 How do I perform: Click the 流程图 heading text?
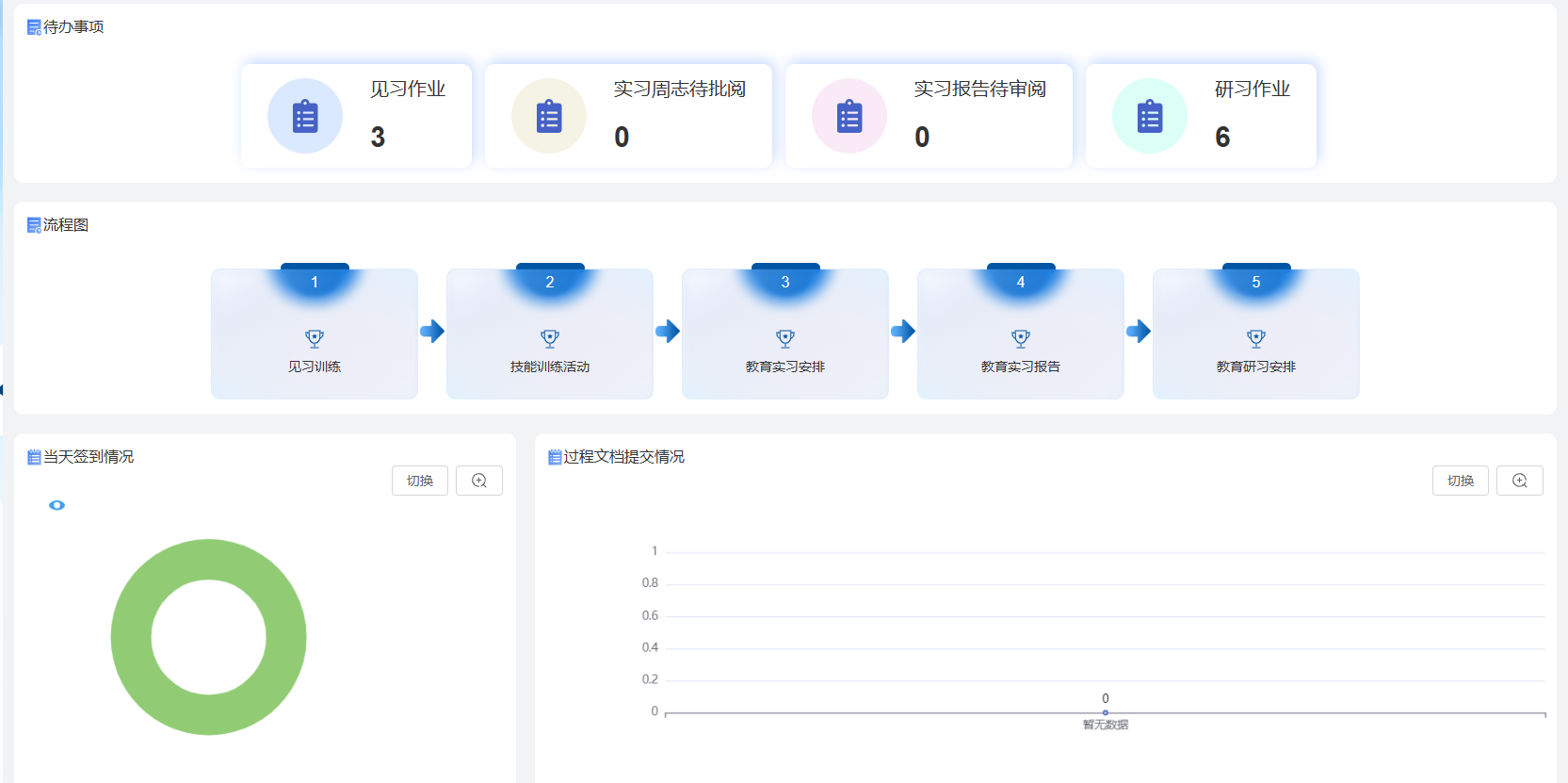coord(66,225)
